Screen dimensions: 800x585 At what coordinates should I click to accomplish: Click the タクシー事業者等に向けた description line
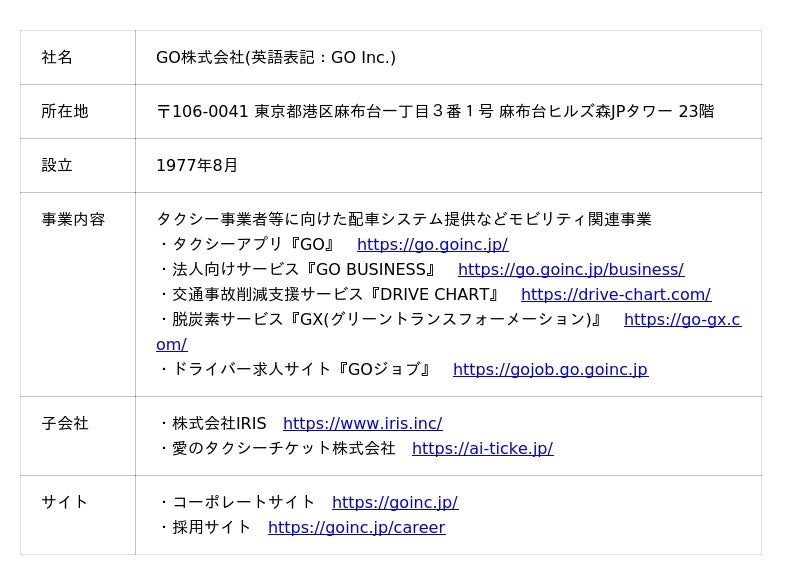(x=403, y=220)
